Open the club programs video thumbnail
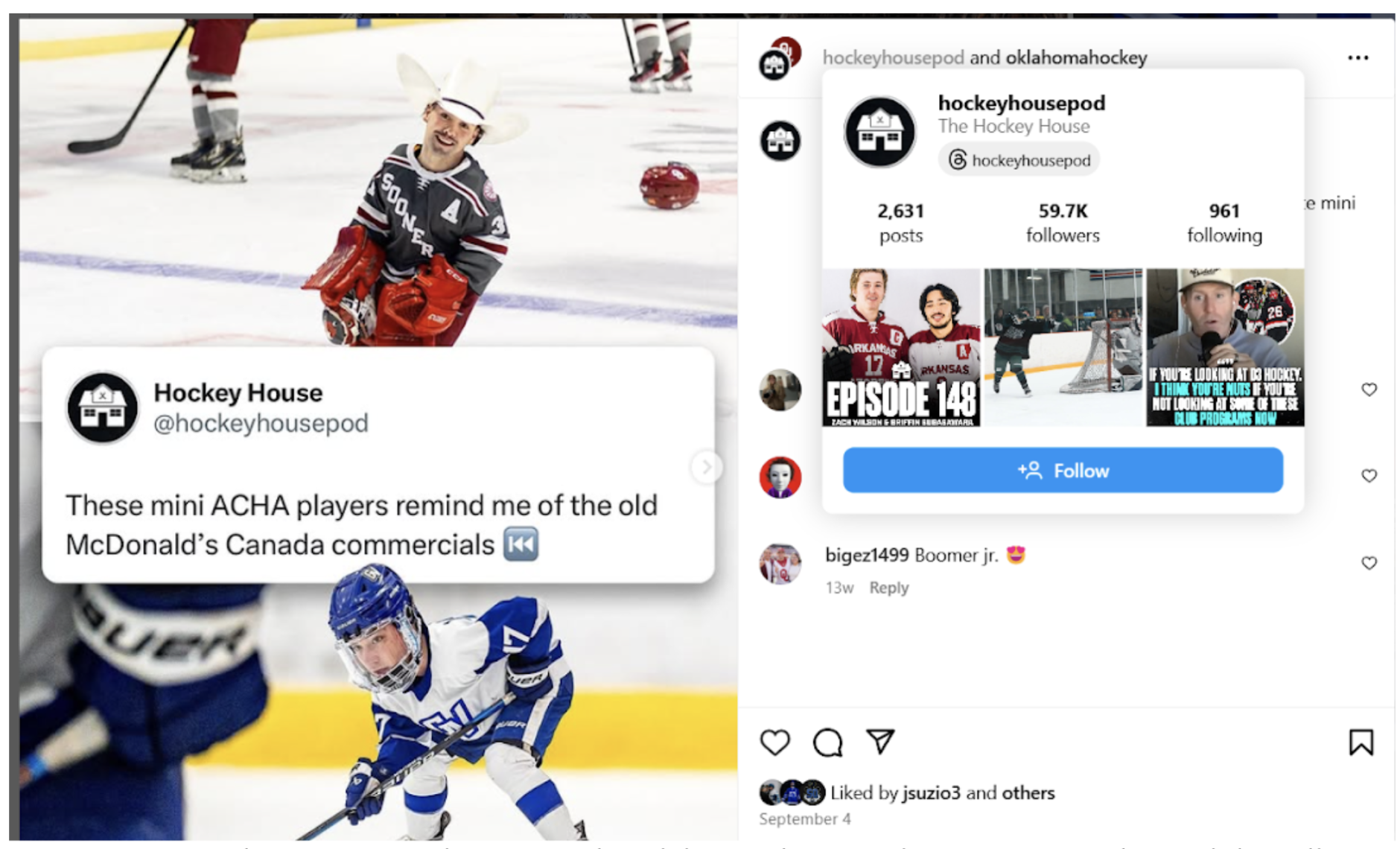Screen dimensions: 1400x849 pos(1225,348)
